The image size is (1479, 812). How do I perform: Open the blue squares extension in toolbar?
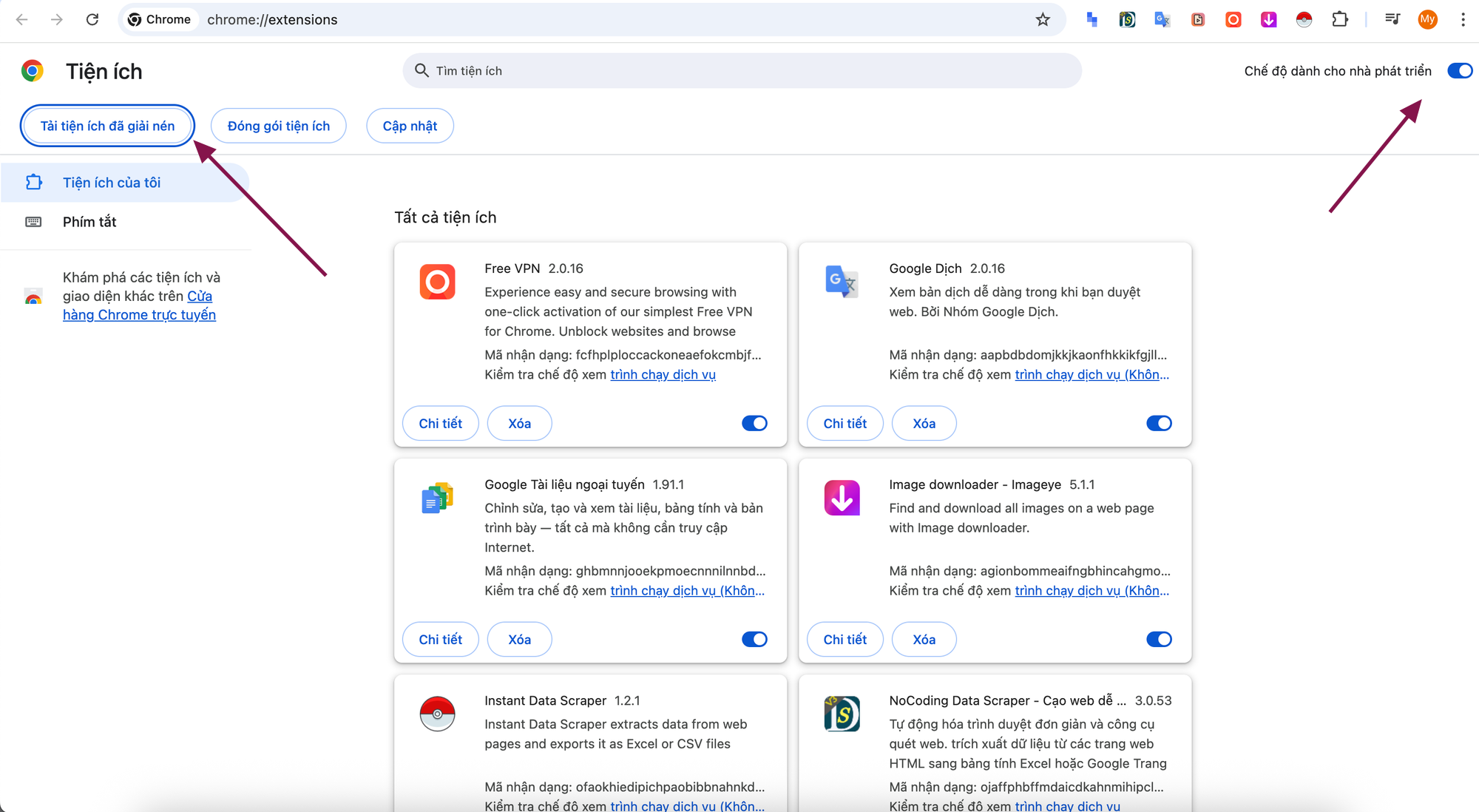[1092, 20]
